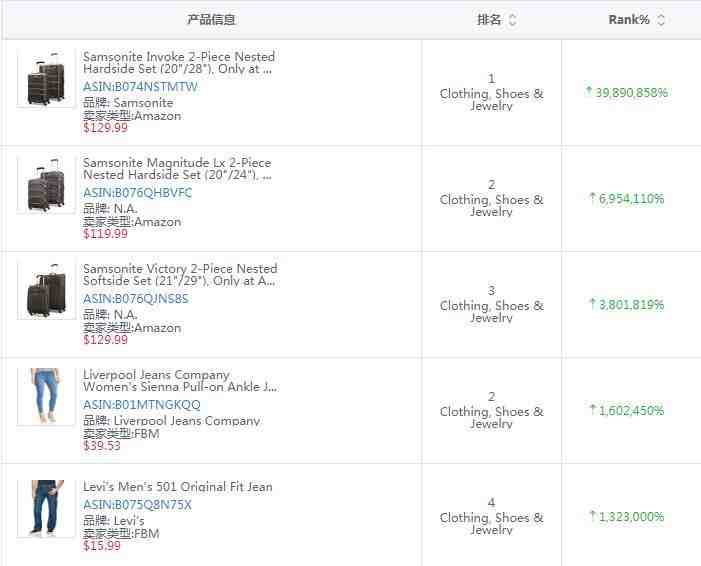Click ASIN B075Q8N75X link

[x=137, y=505]
